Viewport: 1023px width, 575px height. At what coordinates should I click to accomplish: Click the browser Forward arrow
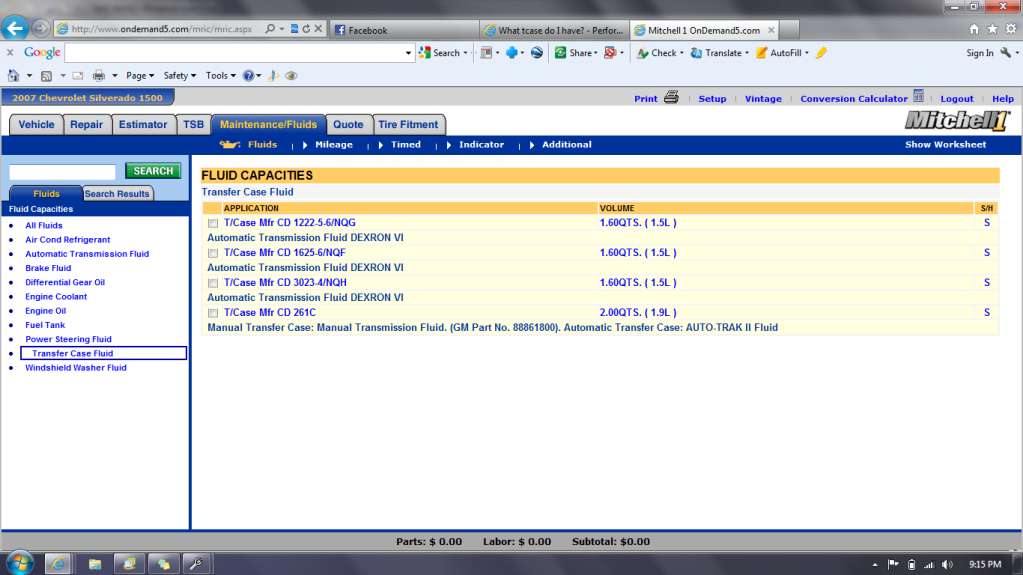[40, 29]
